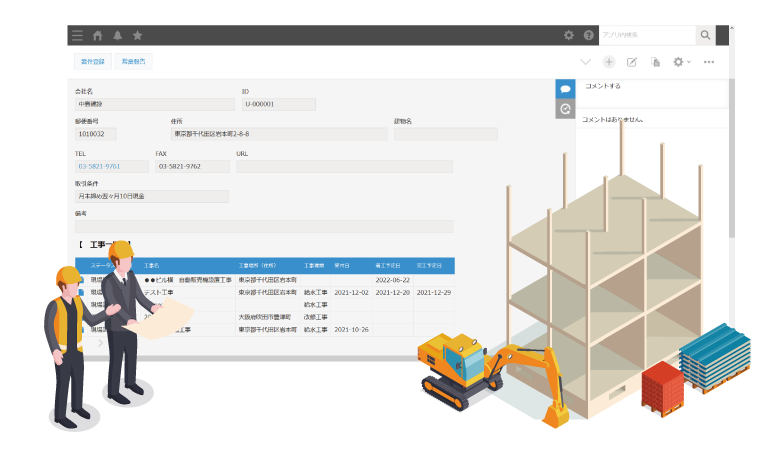The height and width of the screenshot is (452, 766).
Task: Click the search magnifier button
Action: tap(706, 35)
